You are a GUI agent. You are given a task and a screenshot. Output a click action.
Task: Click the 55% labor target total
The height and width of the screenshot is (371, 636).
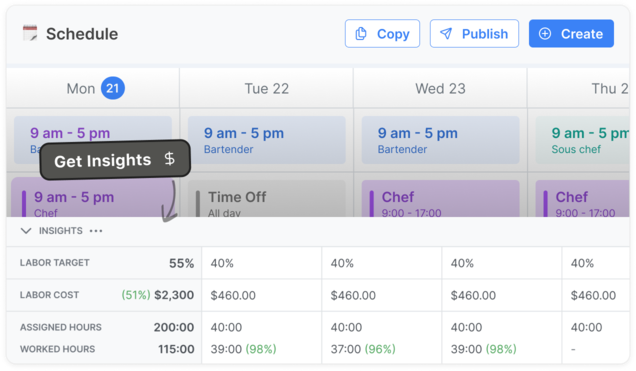tap(181, 264)
